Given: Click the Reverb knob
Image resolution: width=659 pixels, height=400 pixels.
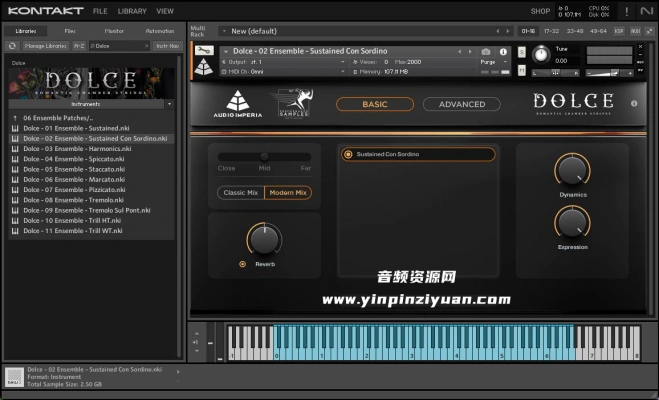Looking at the screenshot, I should click(264, 239).
